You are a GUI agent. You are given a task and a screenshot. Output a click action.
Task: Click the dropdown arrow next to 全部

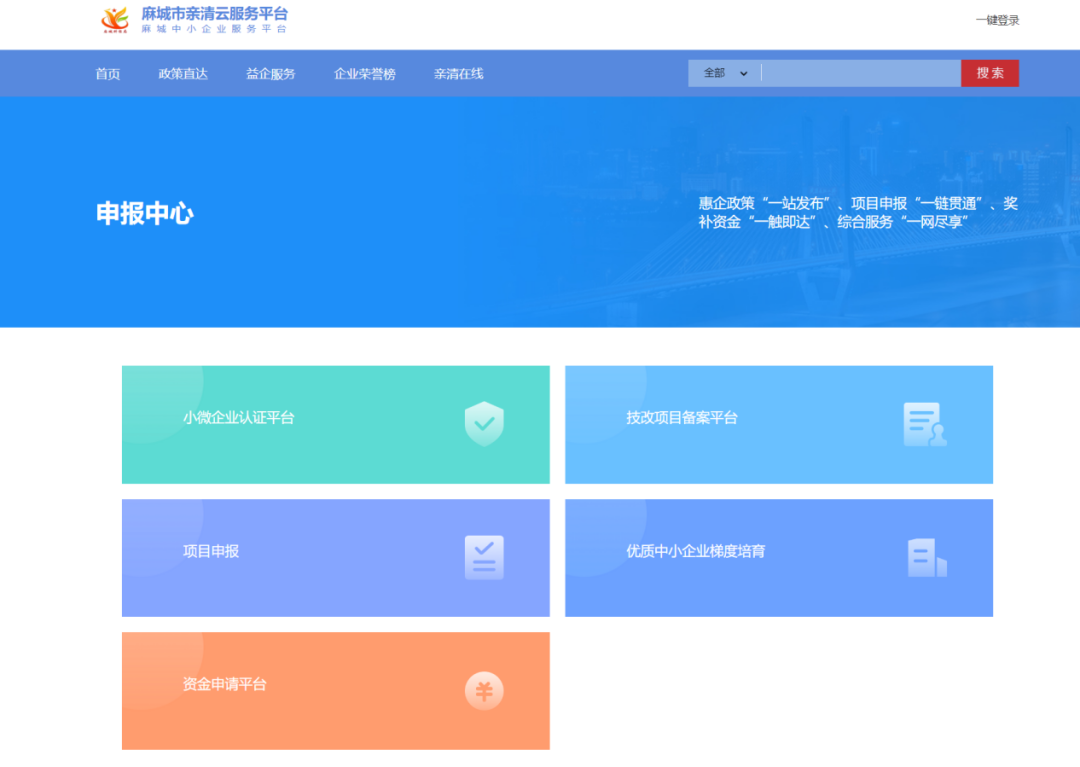coord(743,73)
